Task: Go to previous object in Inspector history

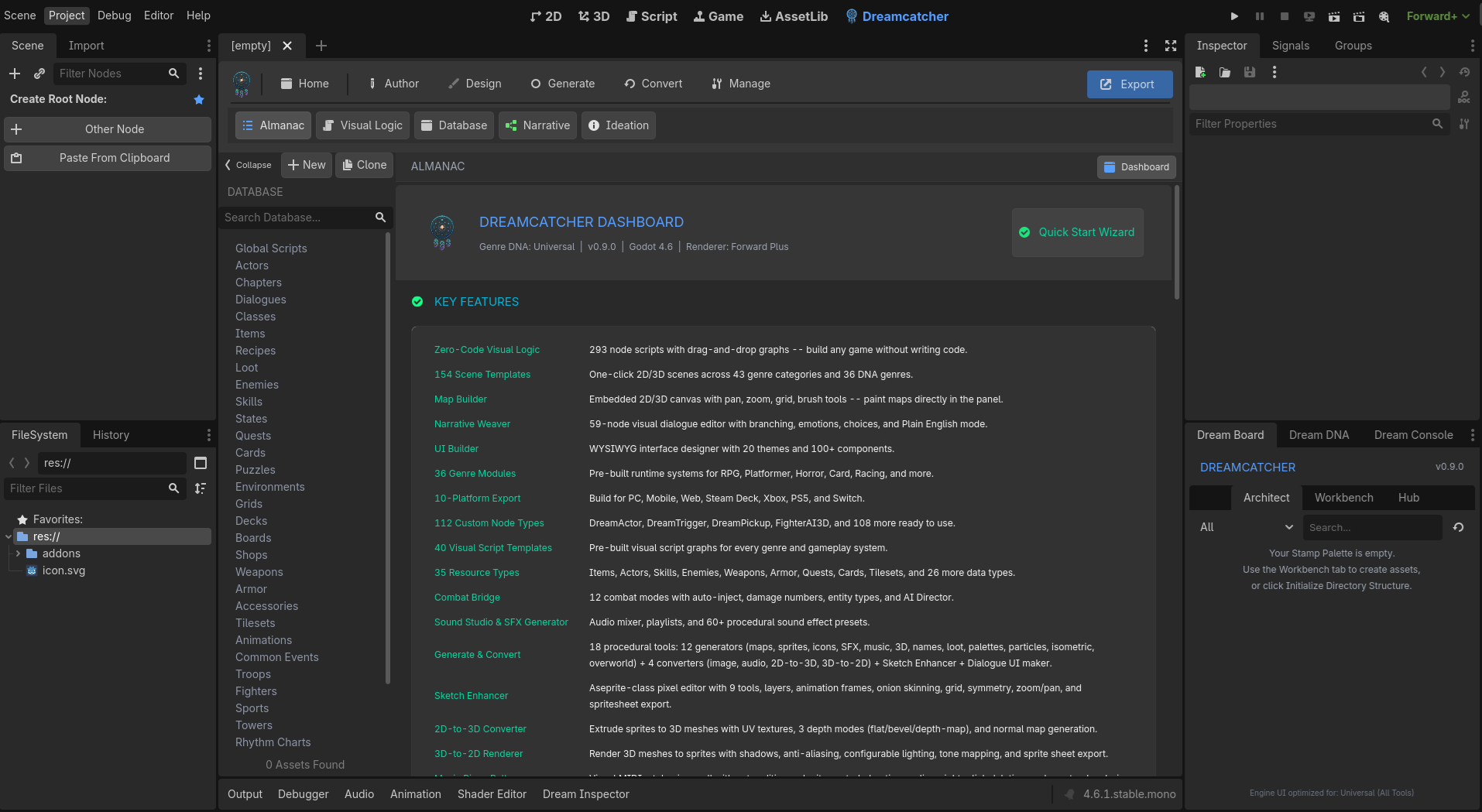Action: [x=1424, y=72]
